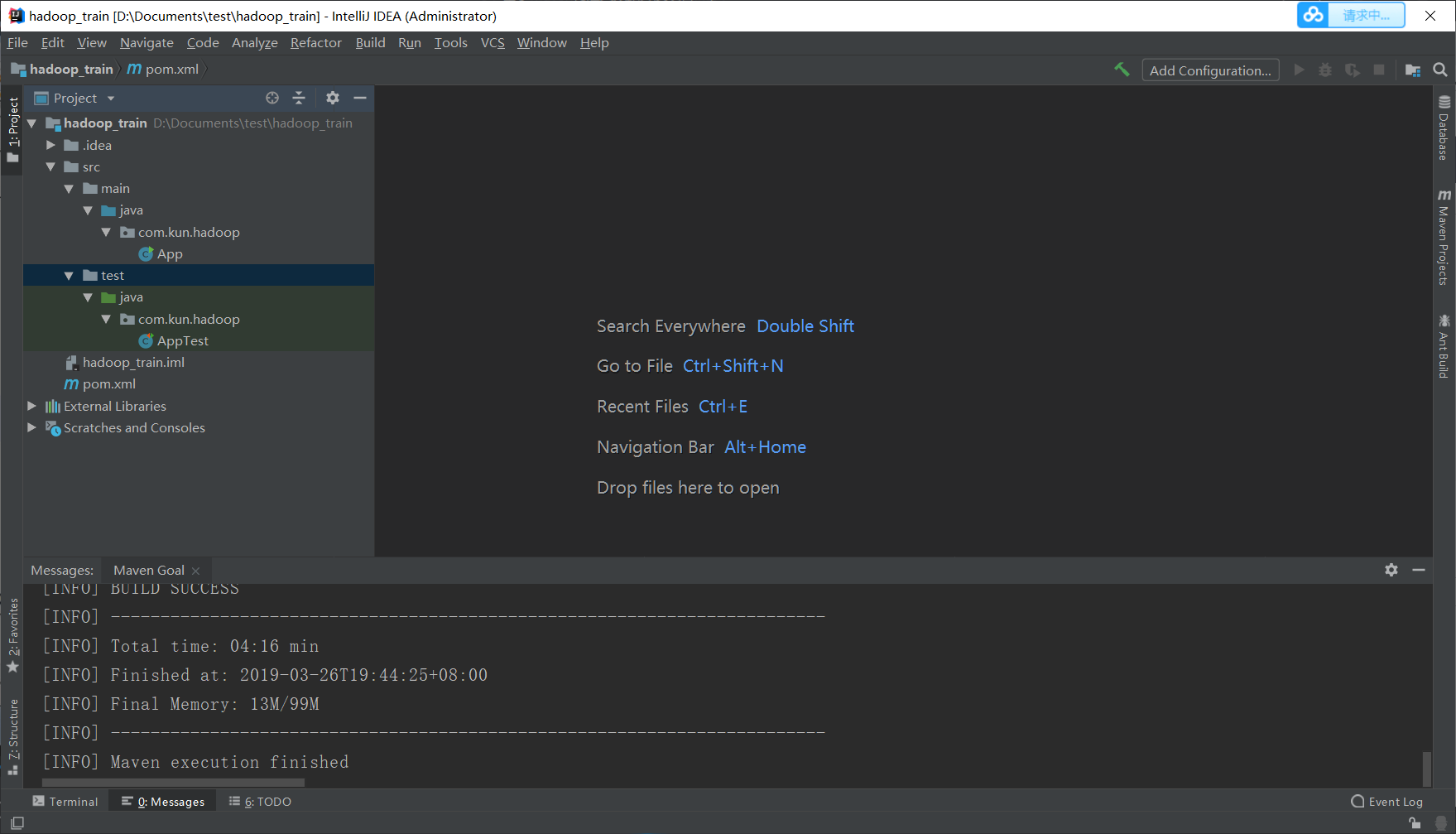
Task: Click 'Total time: 04:16 min' log line
Action: coord(214,646)
